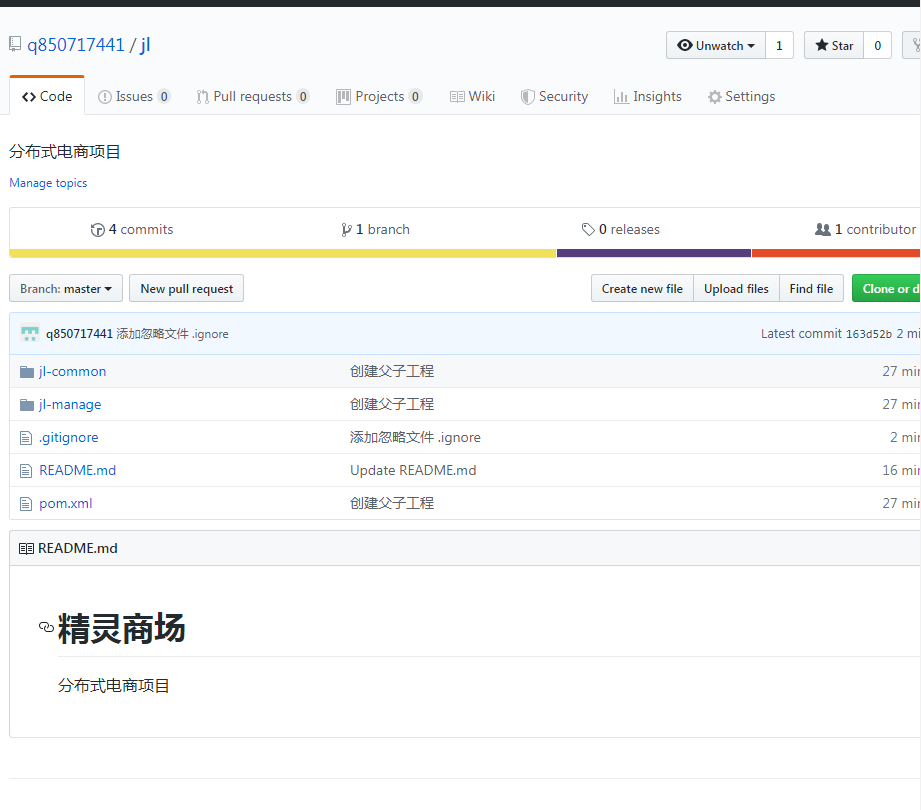
Task: Click the stargazers count 0
Action: [878, 45]
